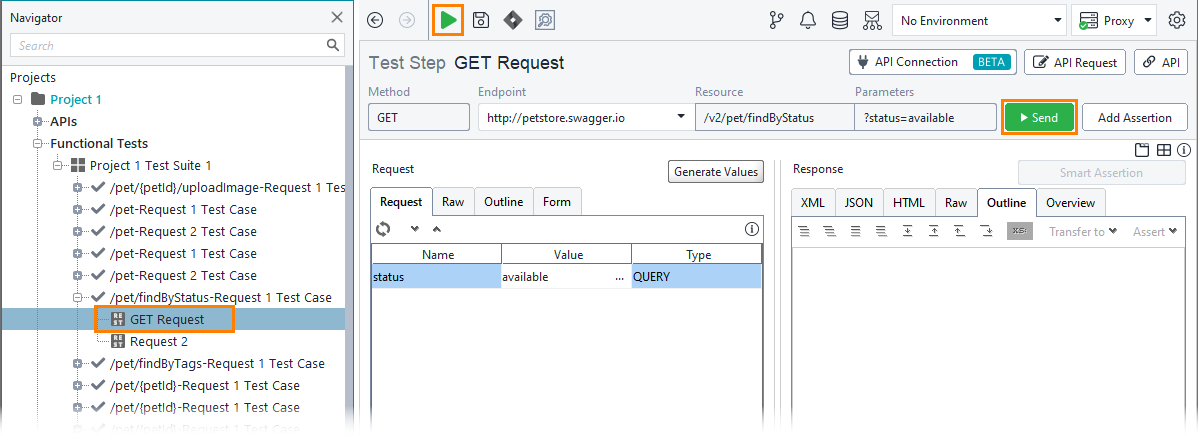Click the info icon below Add Assertion
The image size is (1198, 436).
tap(1184, 150)
